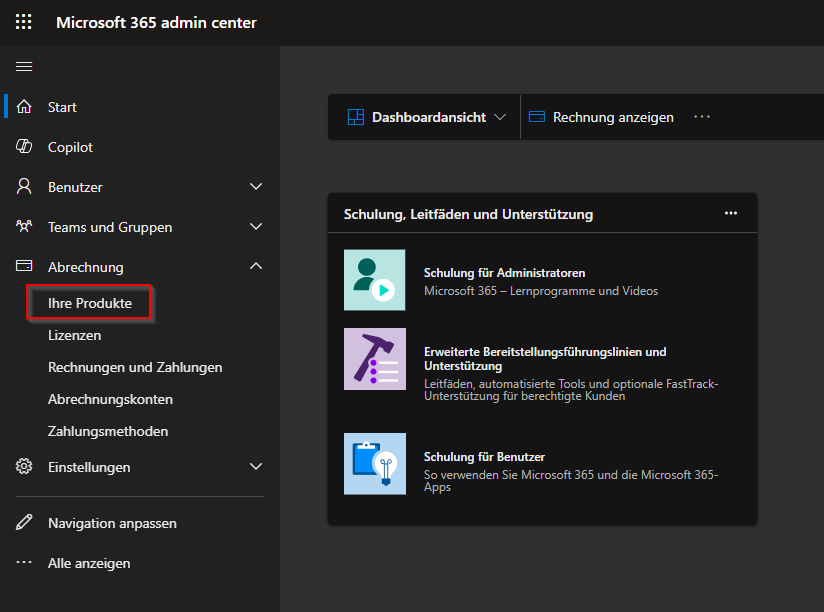Click the Dashboardansicht button label
This screenshot has height=612, width=824.
pyautogui.click(x=429, y=117)
